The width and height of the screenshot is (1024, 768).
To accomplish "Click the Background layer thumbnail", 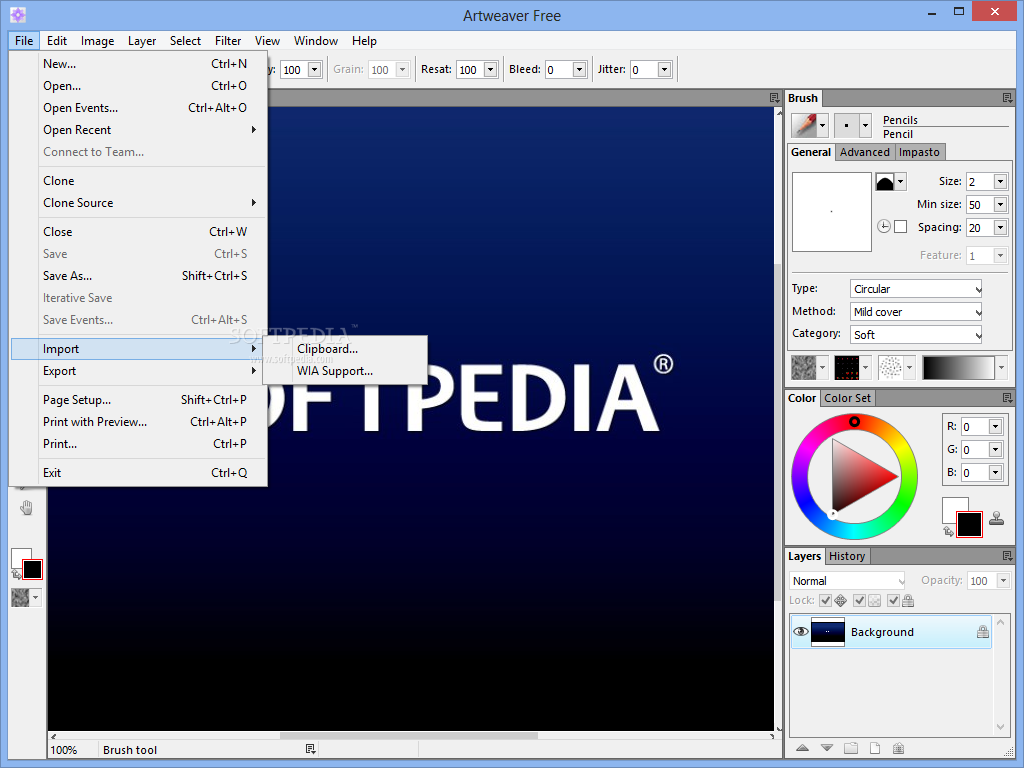I will [x=827, y=632].
